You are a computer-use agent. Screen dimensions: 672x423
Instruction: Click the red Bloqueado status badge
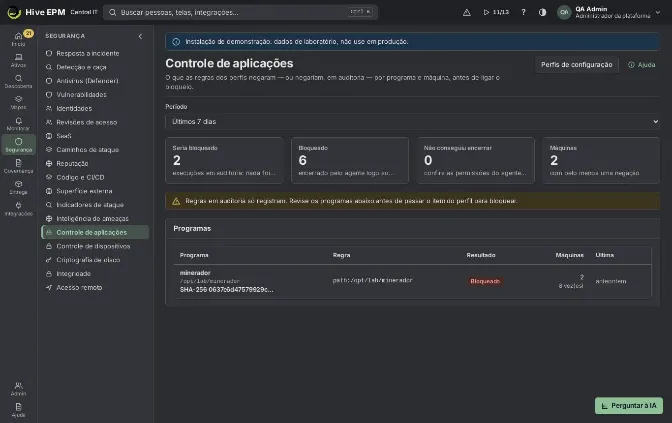tap(485, 281)
